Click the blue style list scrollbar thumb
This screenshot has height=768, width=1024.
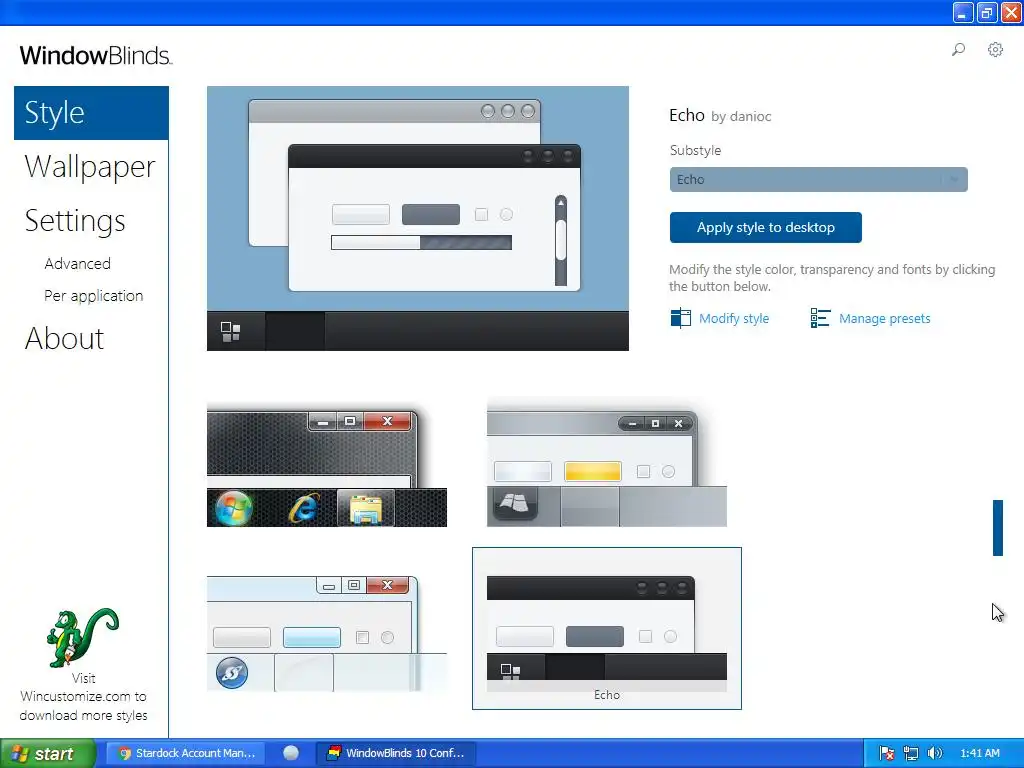point(998,528)
